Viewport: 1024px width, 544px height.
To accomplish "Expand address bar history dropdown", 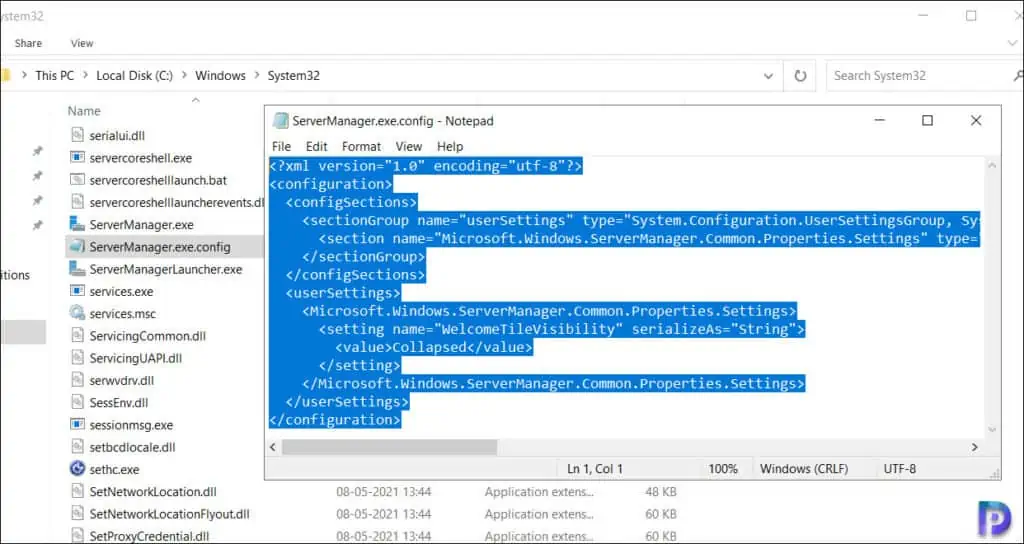I will click(769, 76).
